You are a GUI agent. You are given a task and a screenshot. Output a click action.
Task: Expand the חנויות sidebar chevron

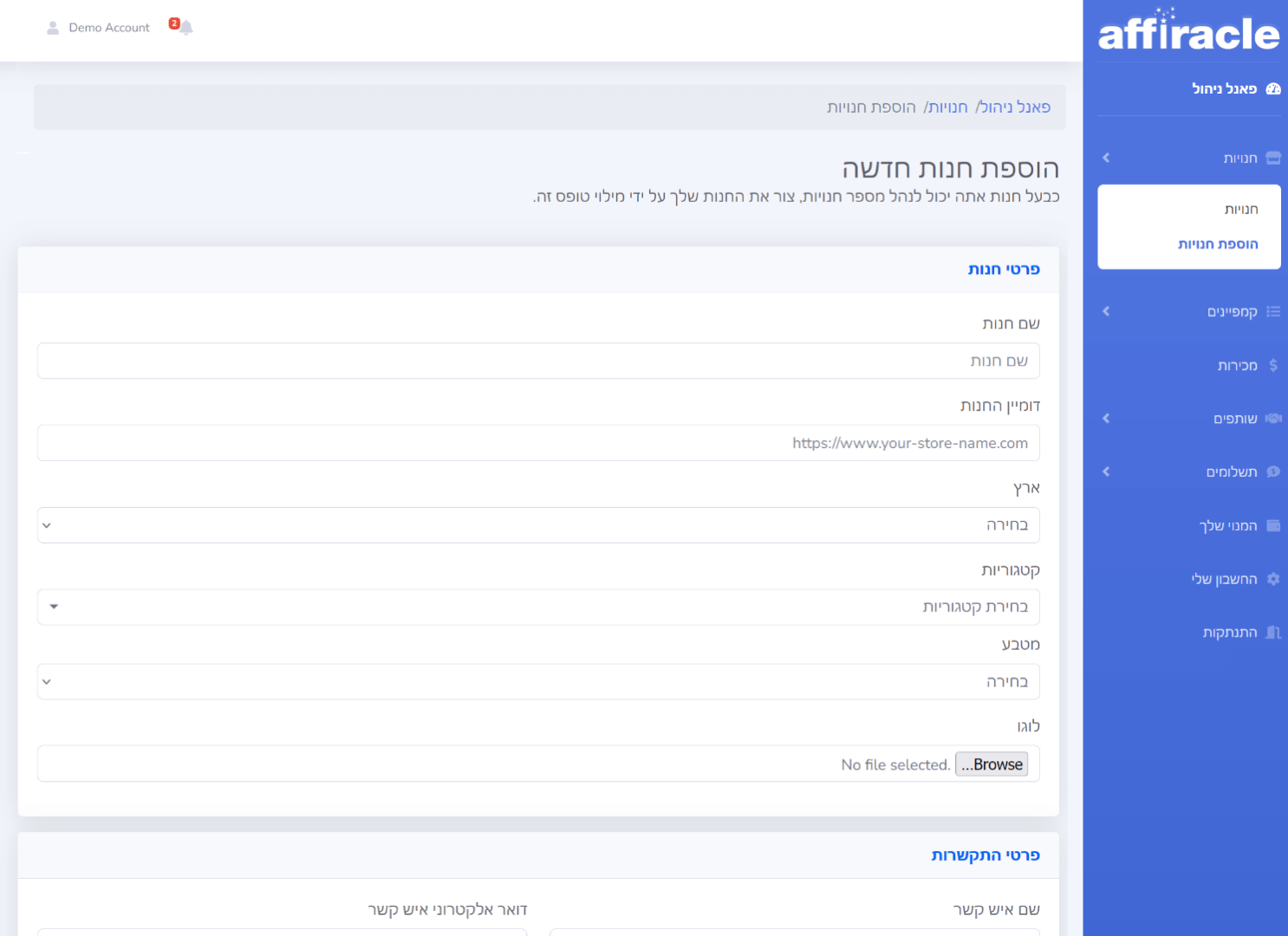click(x=1106, y=157)
